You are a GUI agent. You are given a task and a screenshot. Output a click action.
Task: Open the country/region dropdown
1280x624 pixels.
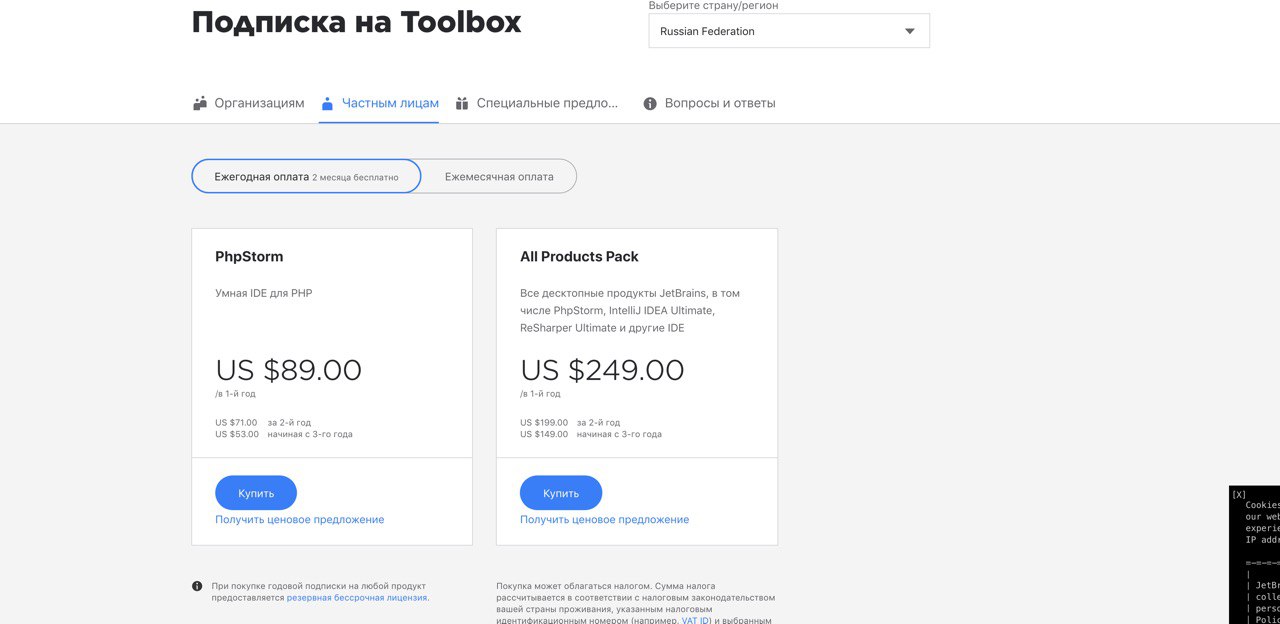[788, 31]
